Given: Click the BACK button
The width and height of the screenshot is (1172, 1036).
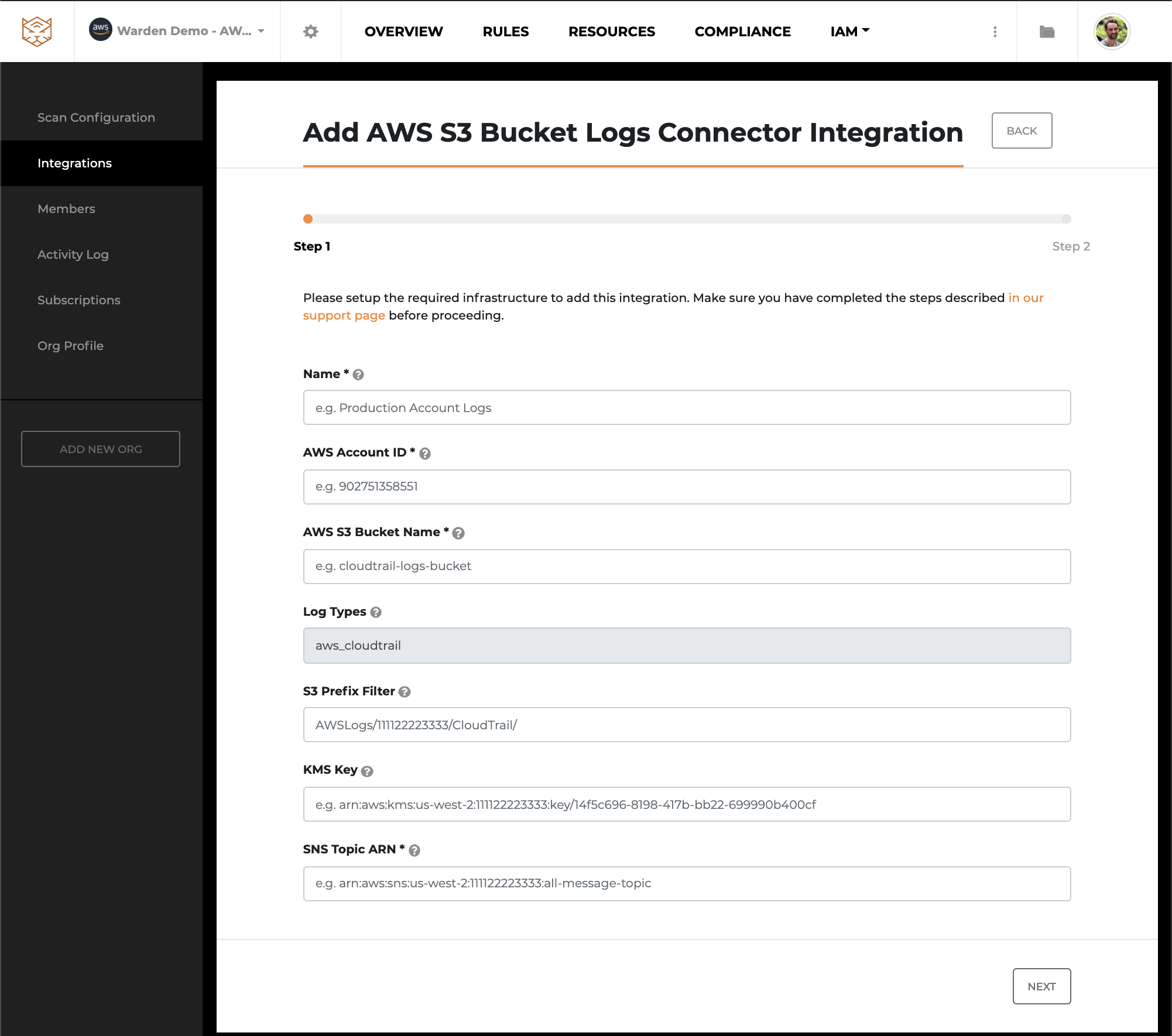Looking at the screenshot, I should (1021, 130).
